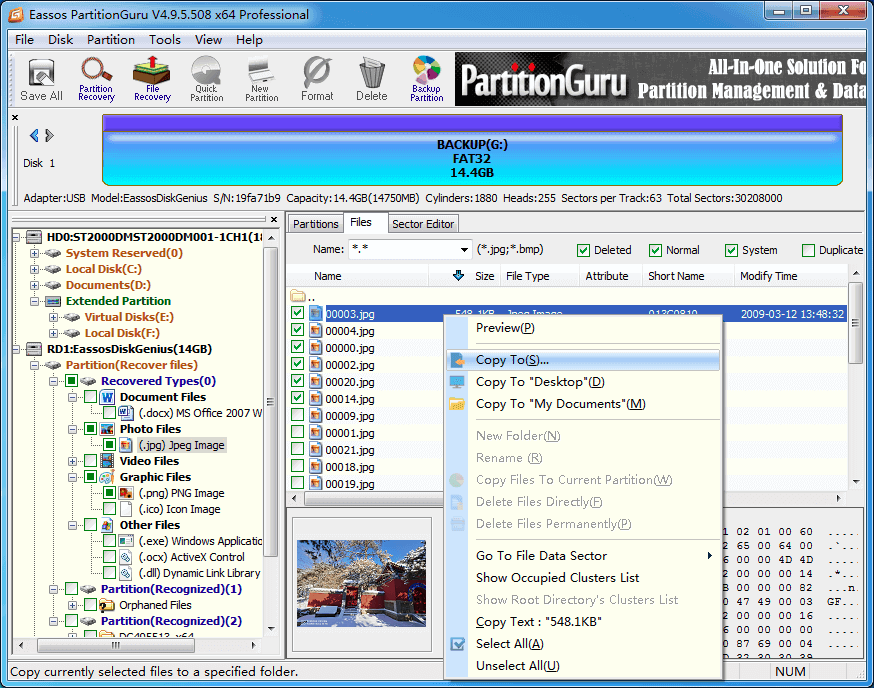The height and width of the screenshot is (688, 874).
Task: Click the Video Files filmstrip icon
Action: (107, 461)
